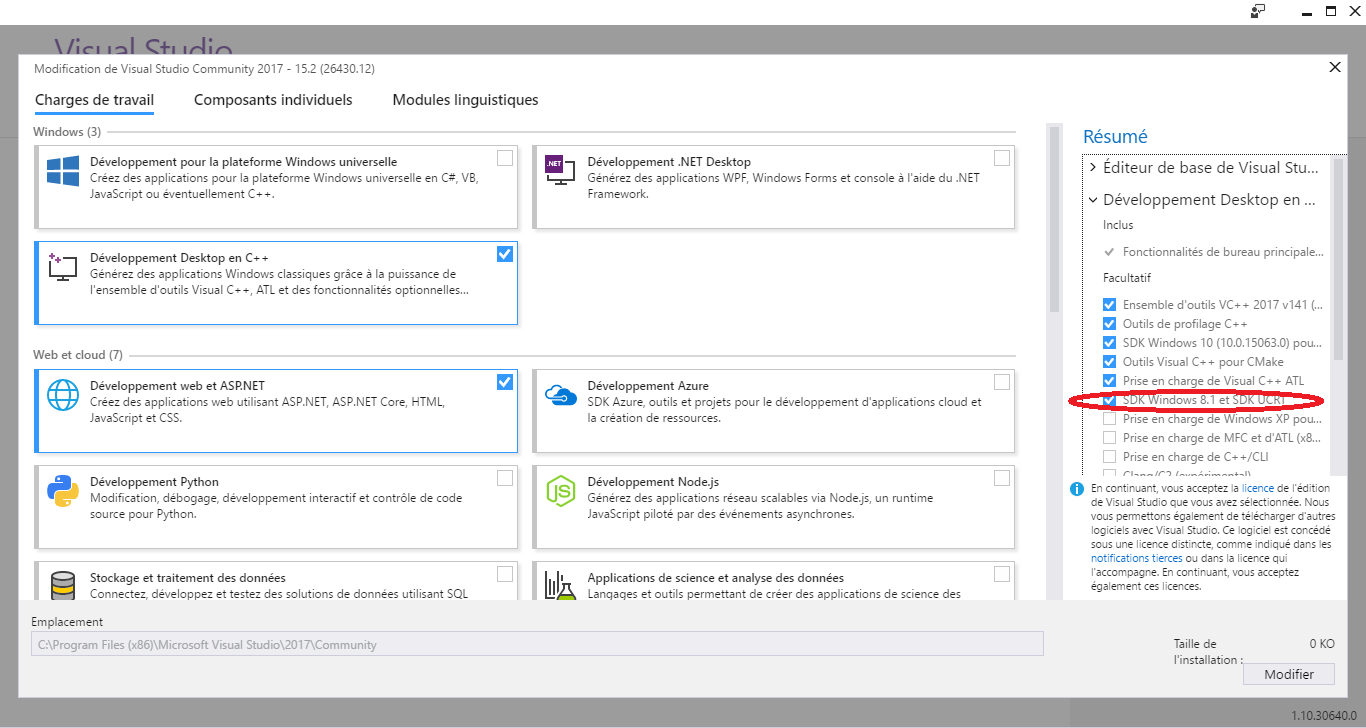
Task: Click the blue info icon near license text
Action: pyautogui.click(x=1077, y=489)
